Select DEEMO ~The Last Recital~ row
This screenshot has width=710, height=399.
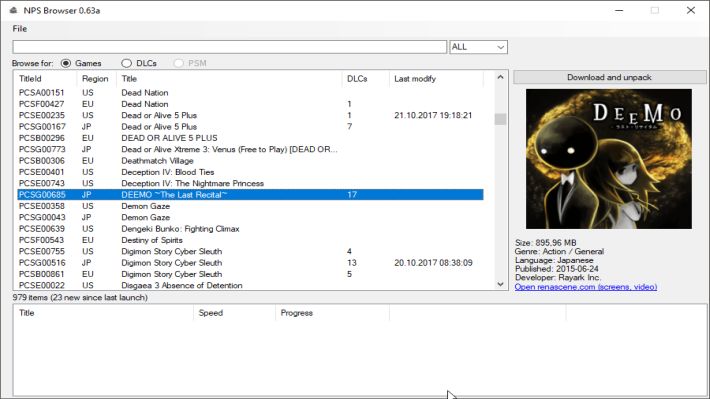250,195
